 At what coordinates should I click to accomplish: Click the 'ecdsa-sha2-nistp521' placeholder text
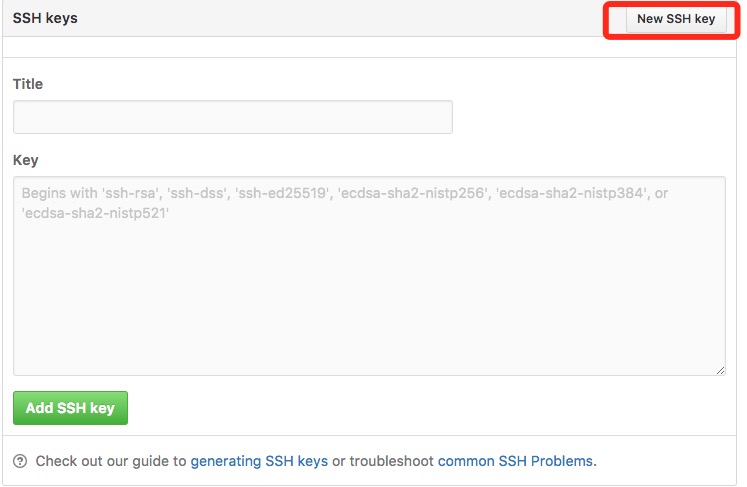click(95, 213)
